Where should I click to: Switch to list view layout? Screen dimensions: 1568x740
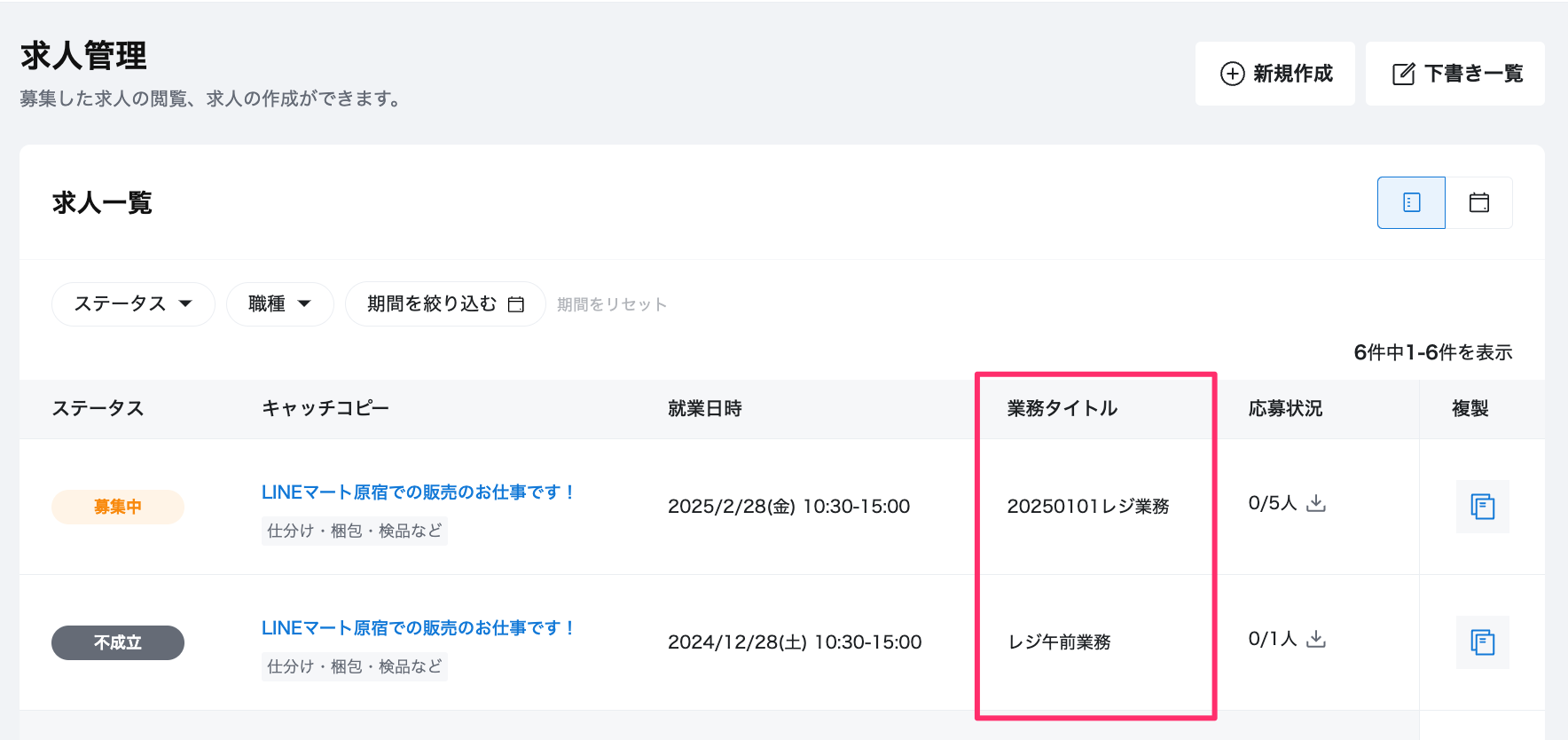[1411, 202]
